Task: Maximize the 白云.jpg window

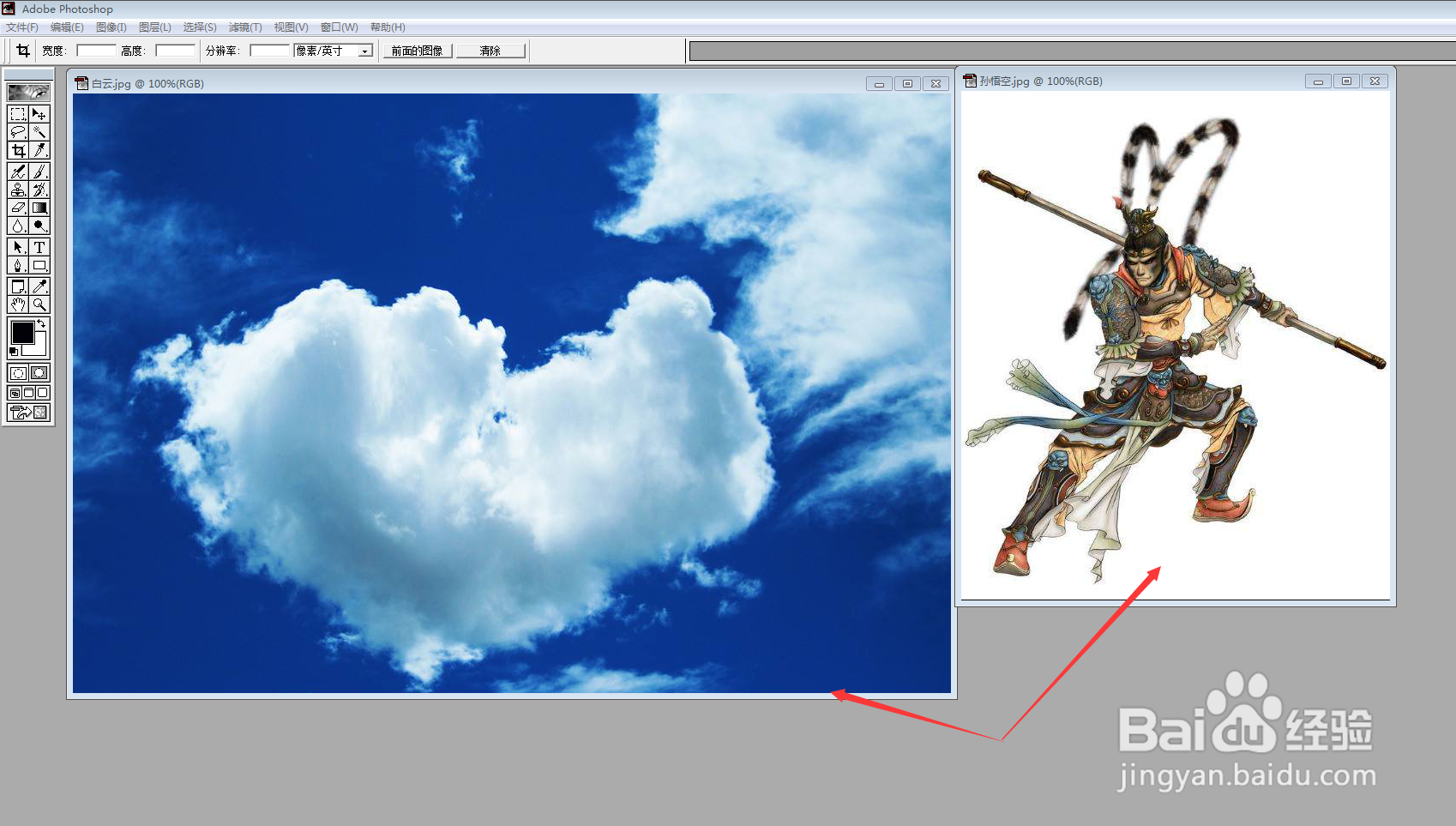Action: pyautogui.click(x=907, y=83)
